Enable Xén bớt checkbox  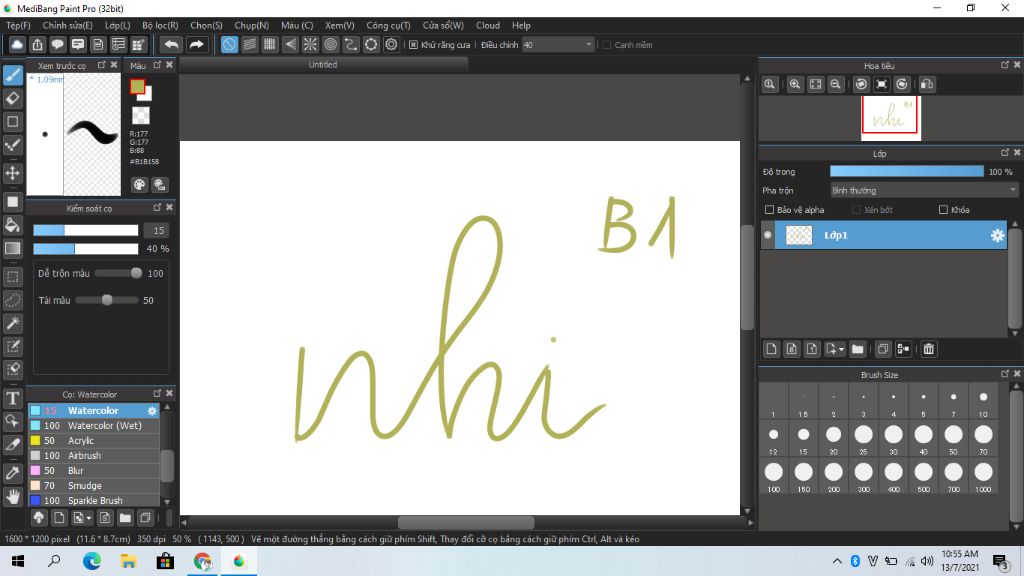coord(856,210)
